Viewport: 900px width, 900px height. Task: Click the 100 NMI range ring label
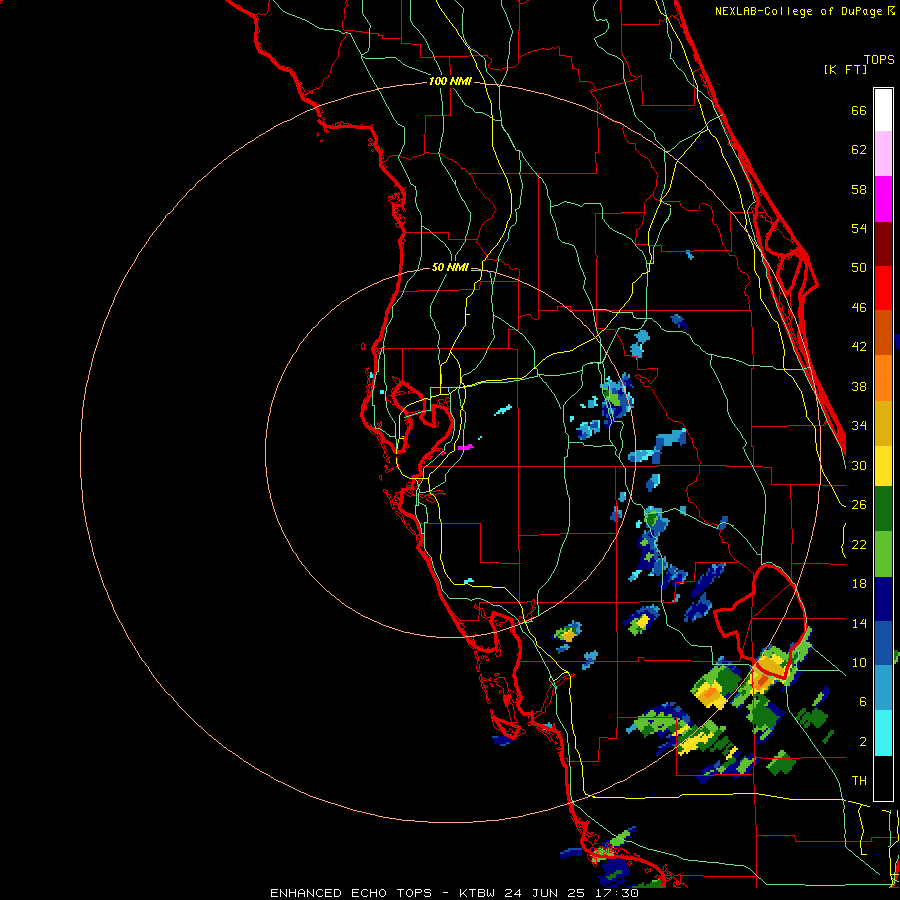pos(450,82)
